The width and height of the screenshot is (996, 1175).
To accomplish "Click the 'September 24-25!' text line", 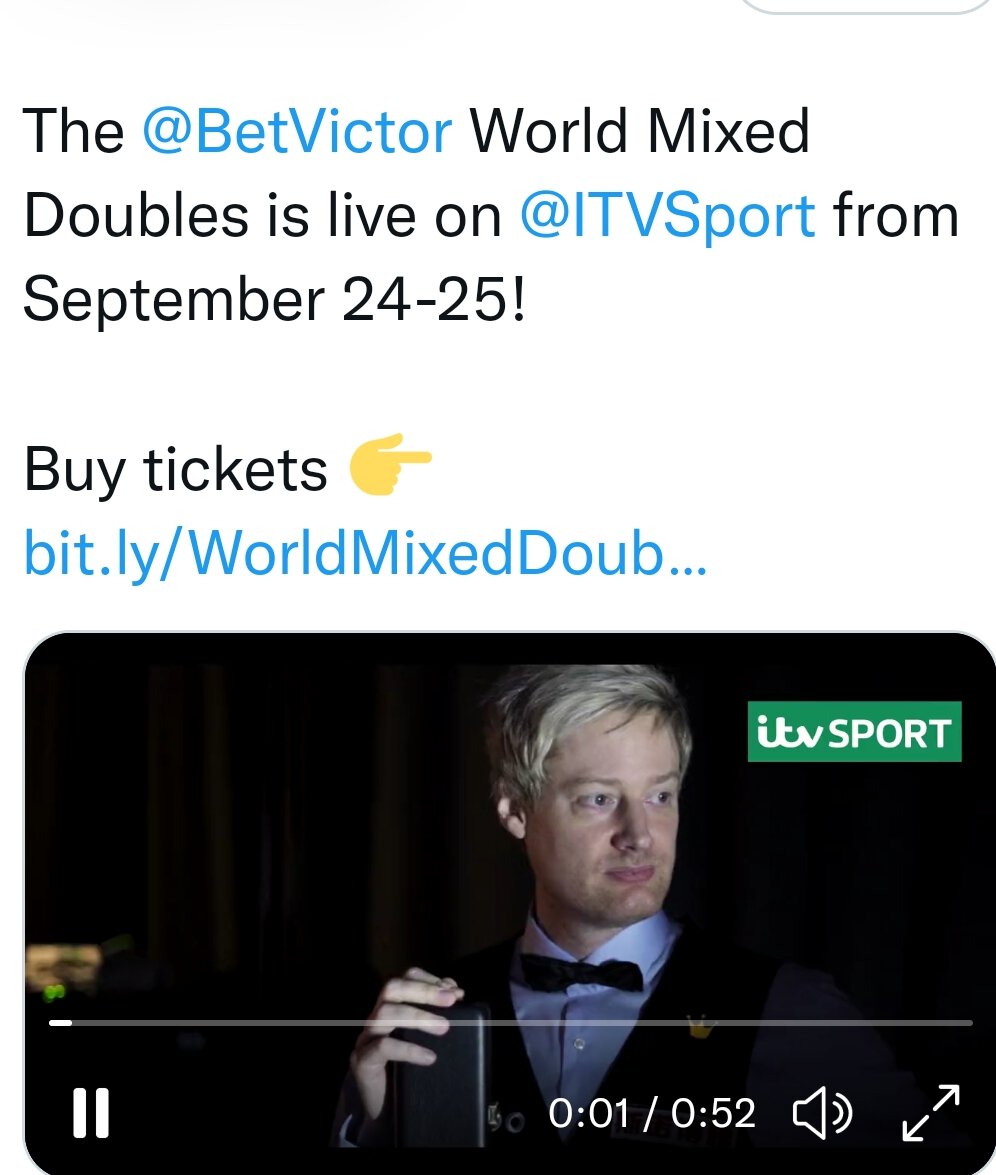I will click(275, 299).
